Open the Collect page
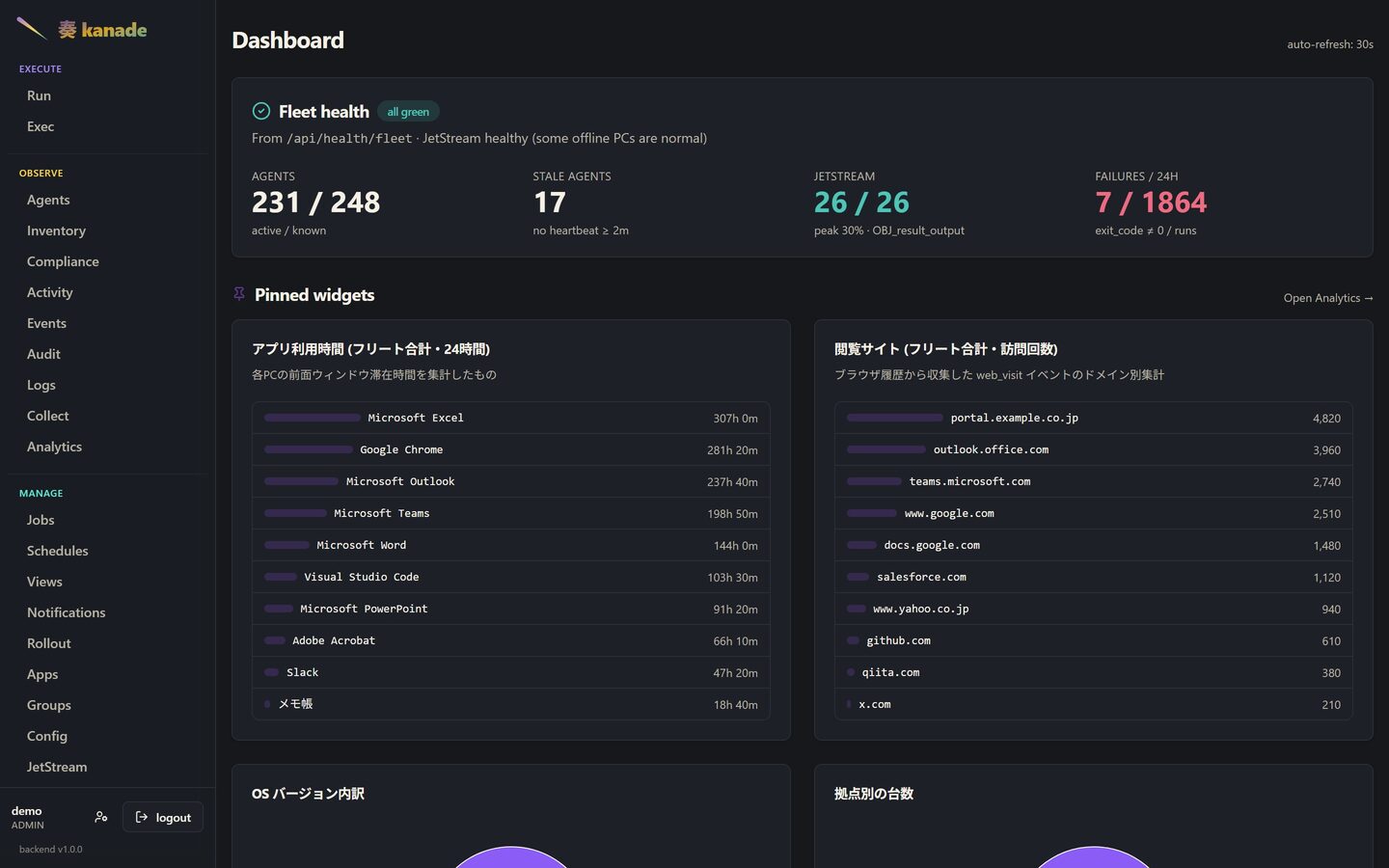Viewport: 1389px width, 868px height. click(108, 416)
